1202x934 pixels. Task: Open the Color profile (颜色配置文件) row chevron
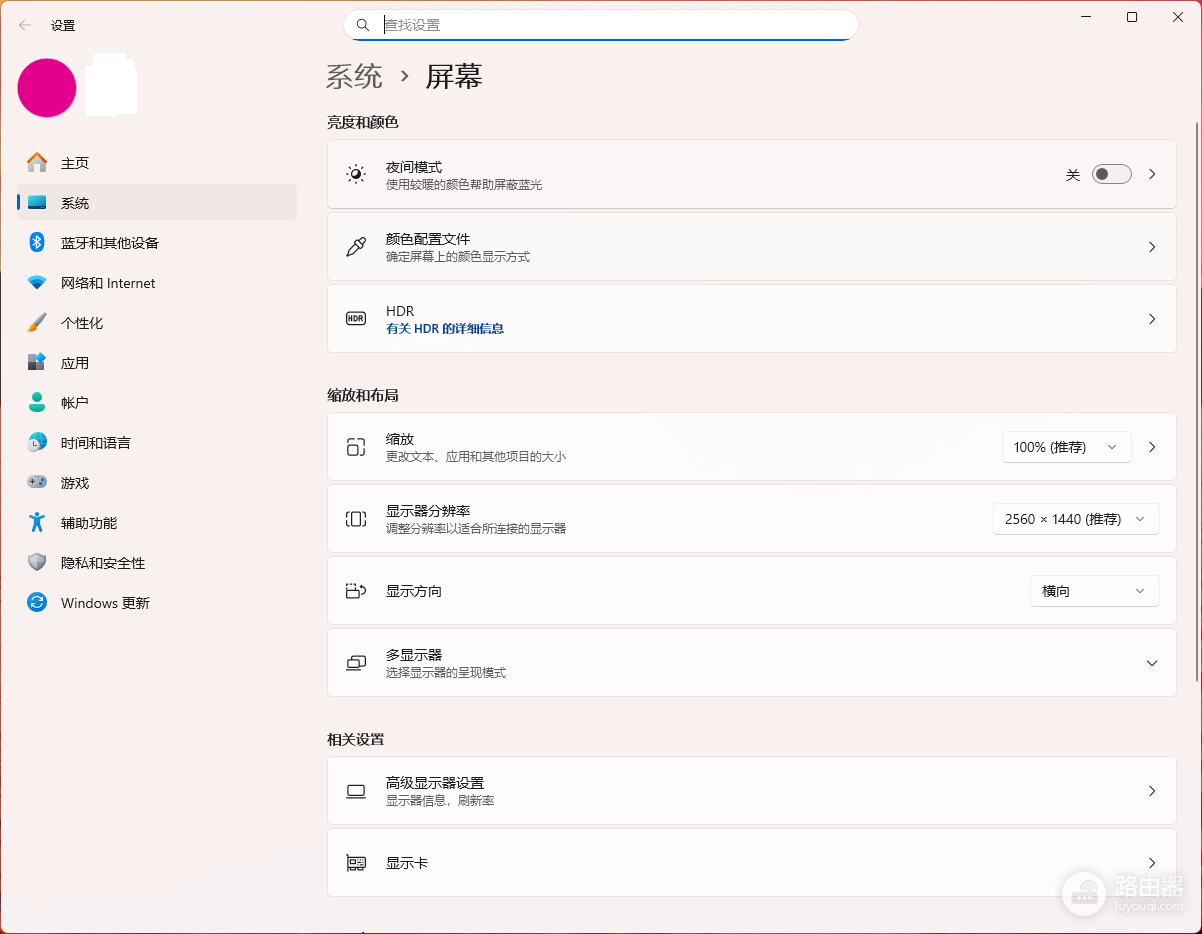point(1152,247)
